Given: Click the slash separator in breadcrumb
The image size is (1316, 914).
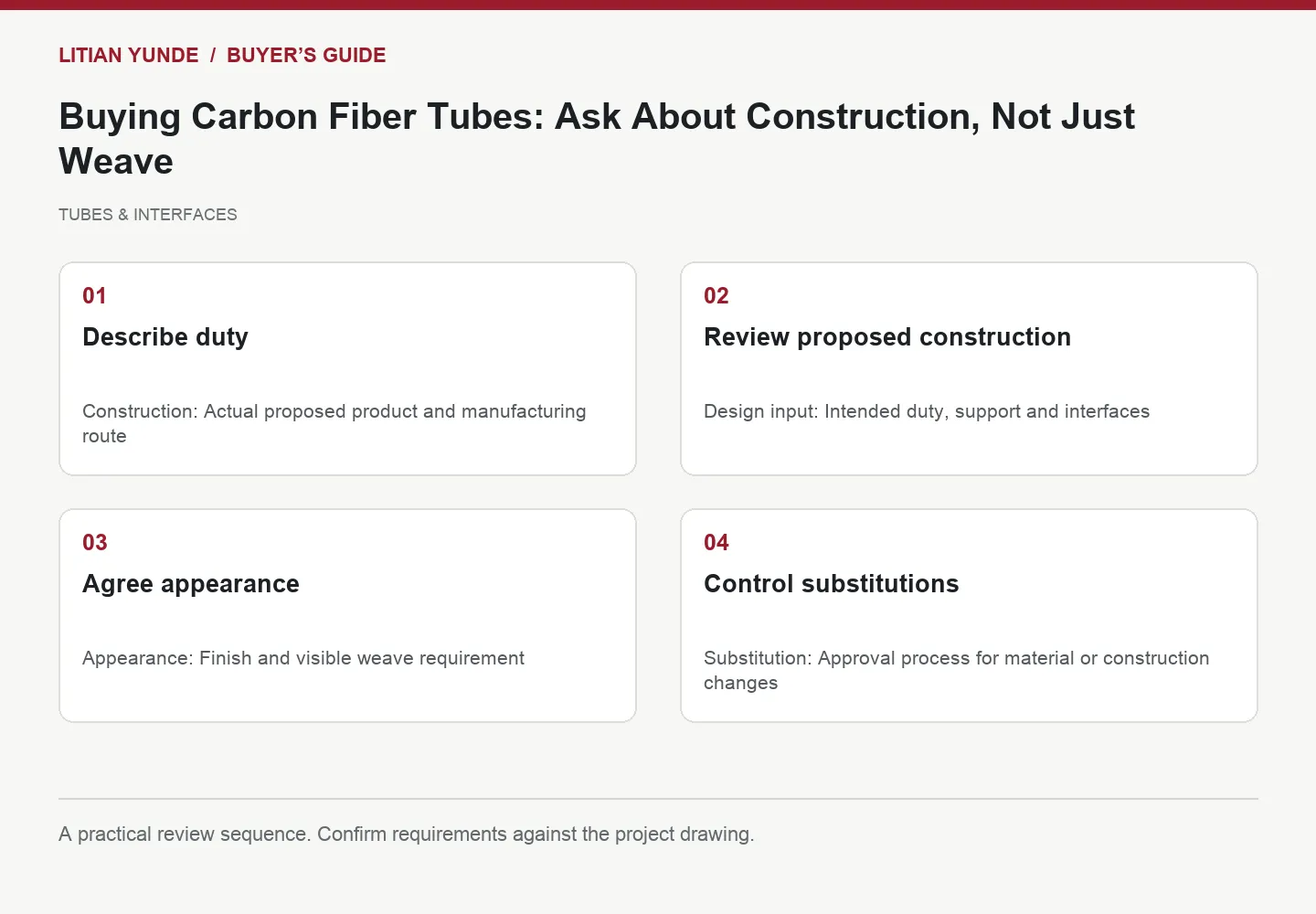Looking at the screenshot, I should point(213,55).
